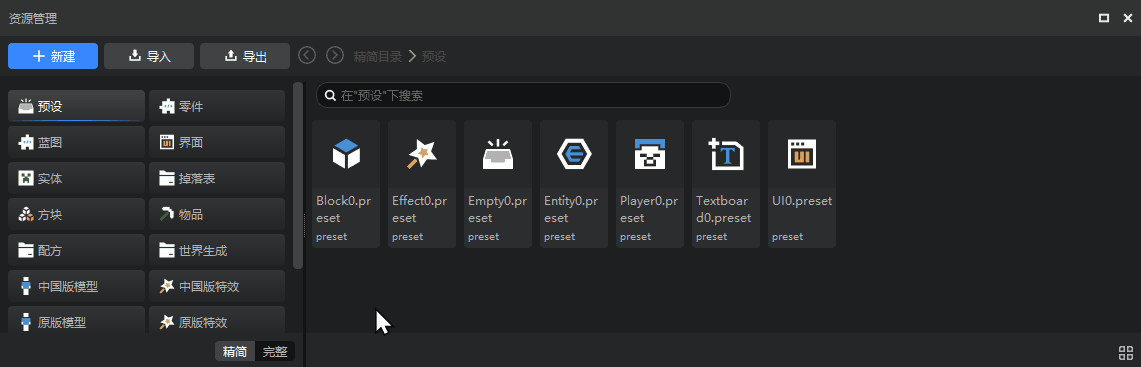Screen dimensions: 1141x367
Task: Open the Block0.preset file thumbnail
Action: coord(346,154)
